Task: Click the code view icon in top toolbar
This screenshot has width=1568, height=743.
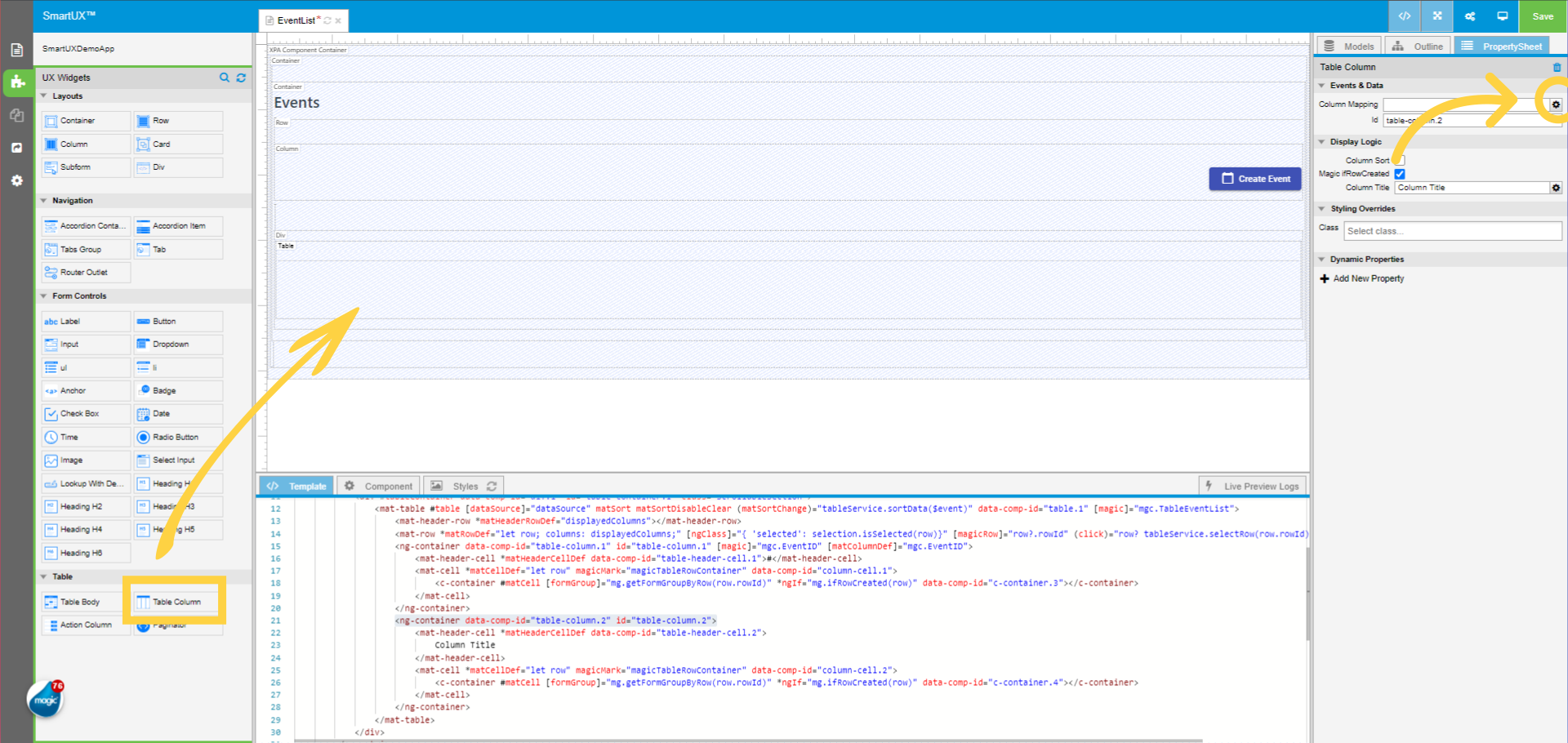Action: click(1403, 16)
